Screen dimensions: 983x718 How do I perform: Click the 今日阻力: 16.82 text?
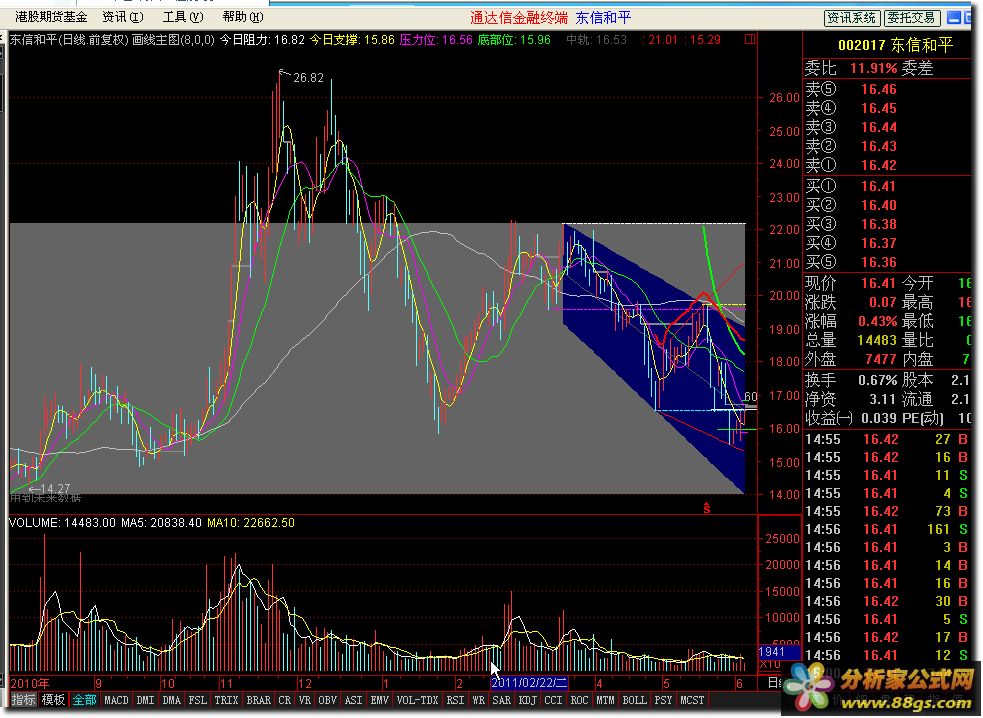click(262, 40)
